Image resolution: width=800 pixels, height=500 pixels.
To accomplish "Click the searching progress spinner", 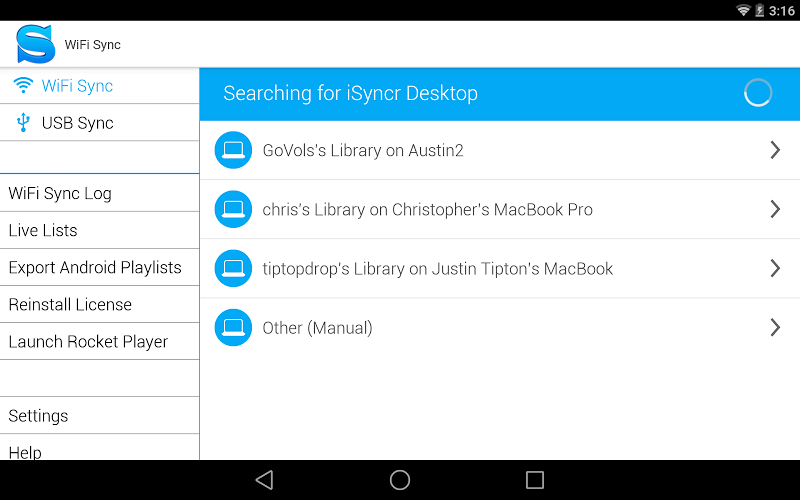I will pos(758,93).
